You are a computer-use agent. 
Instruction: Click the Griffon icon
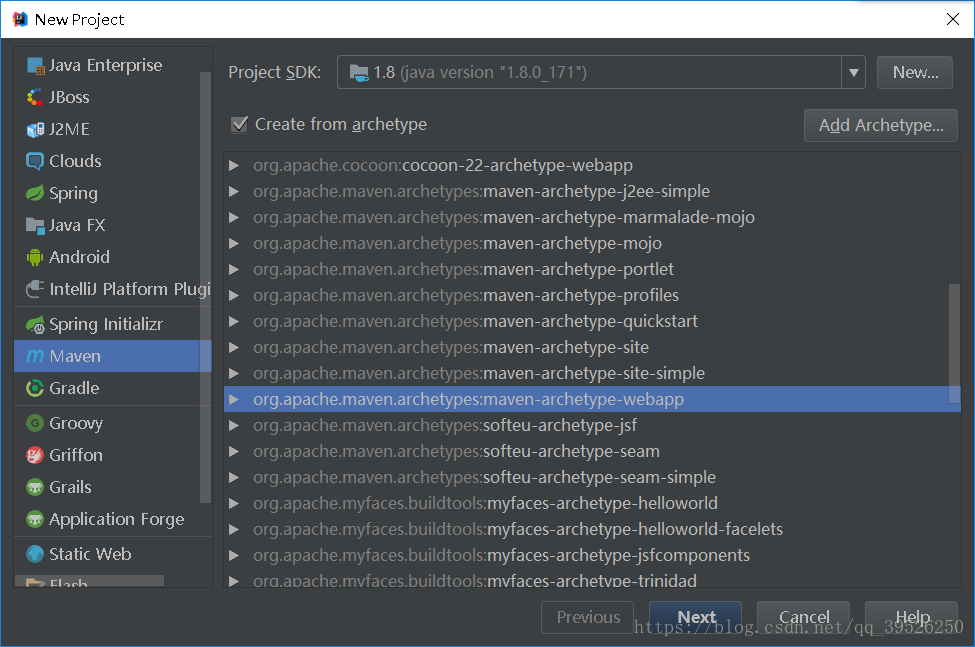click(35, 456)
